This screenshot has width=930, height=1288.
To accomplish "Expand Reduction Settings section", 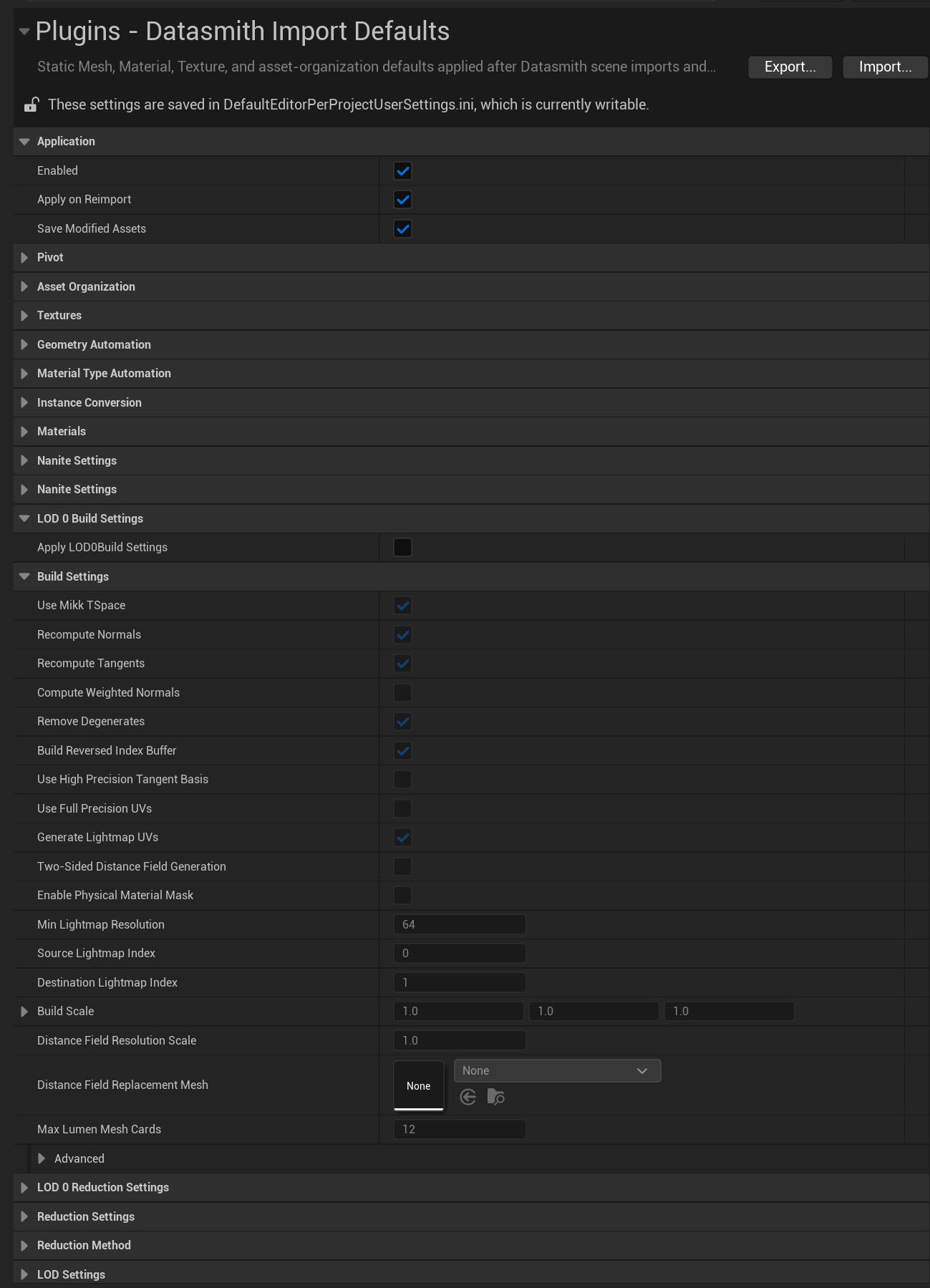I will (24, 1216).
